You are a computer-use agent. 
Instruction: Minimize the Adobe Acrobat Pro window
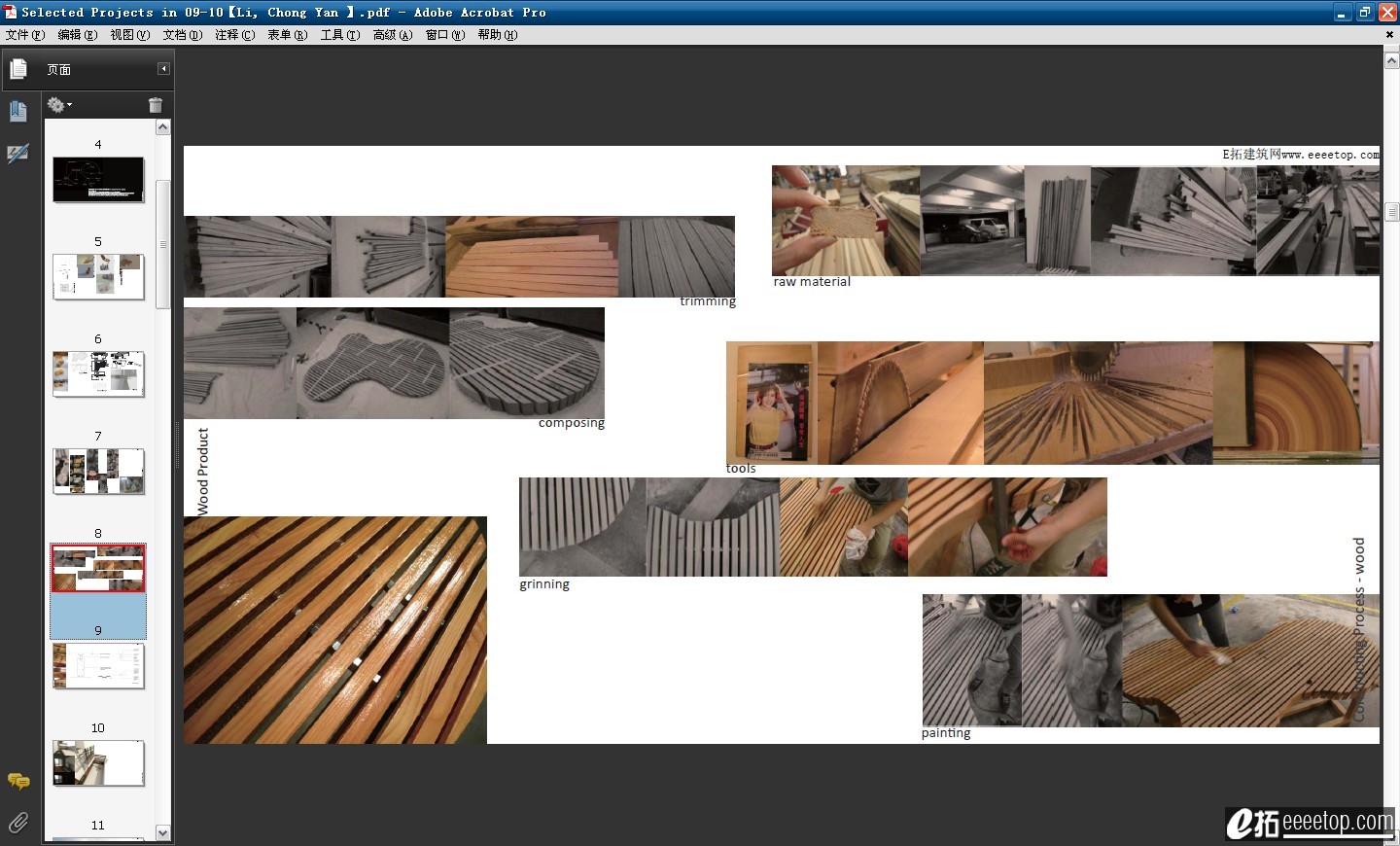(1343, 13)
